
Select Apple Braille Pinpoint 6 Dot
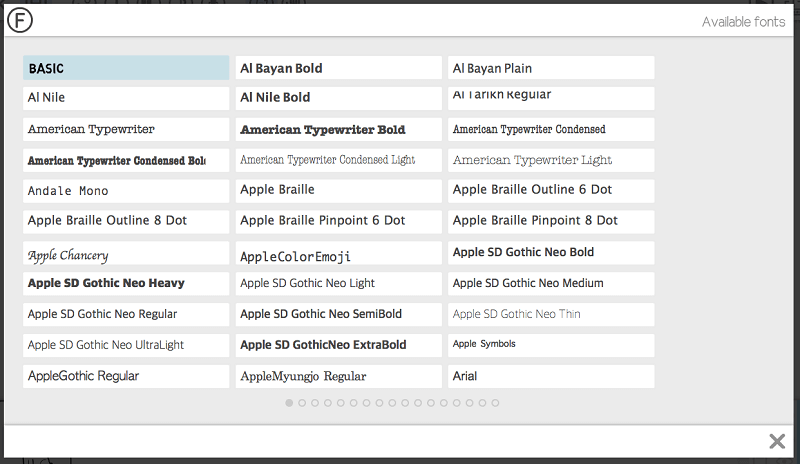coord(339,222)
